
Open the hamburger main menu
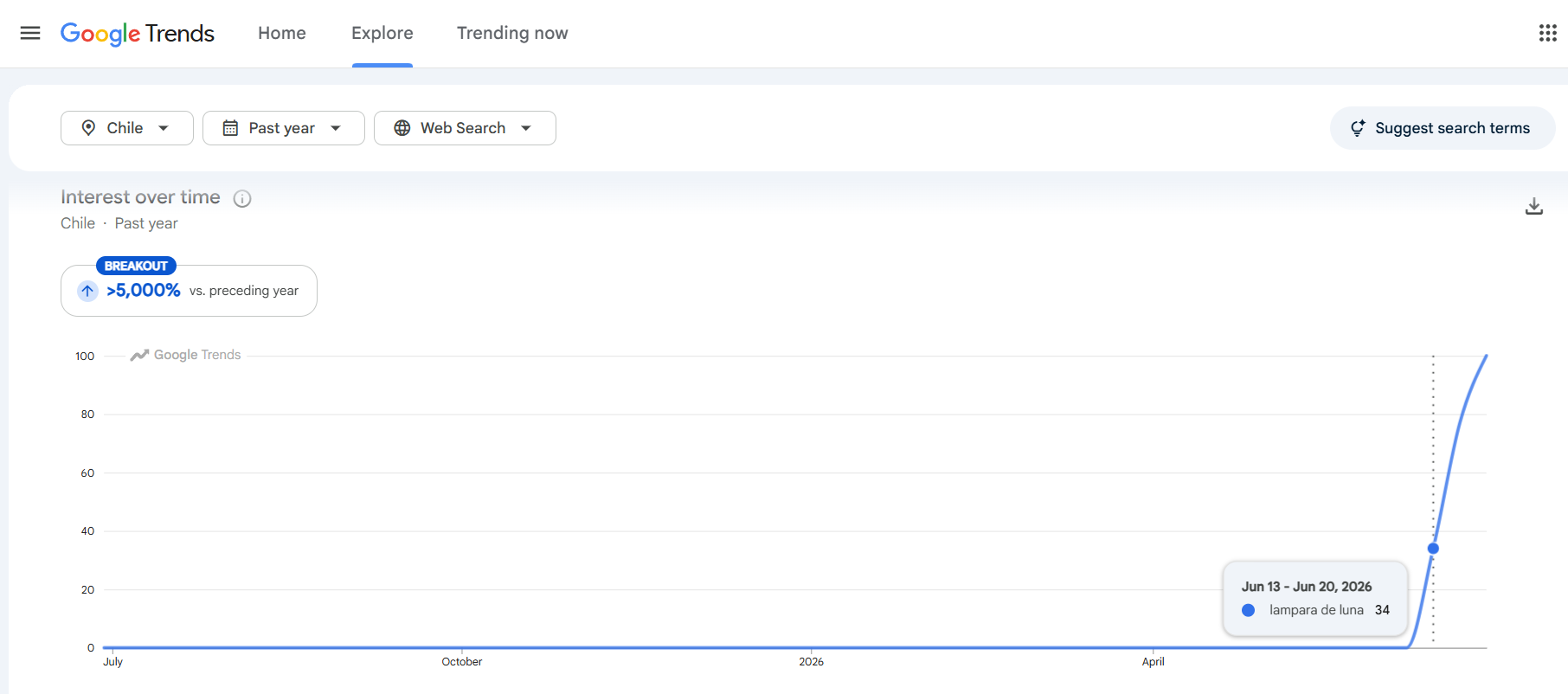pyautogui.click(x=30, y=33)
